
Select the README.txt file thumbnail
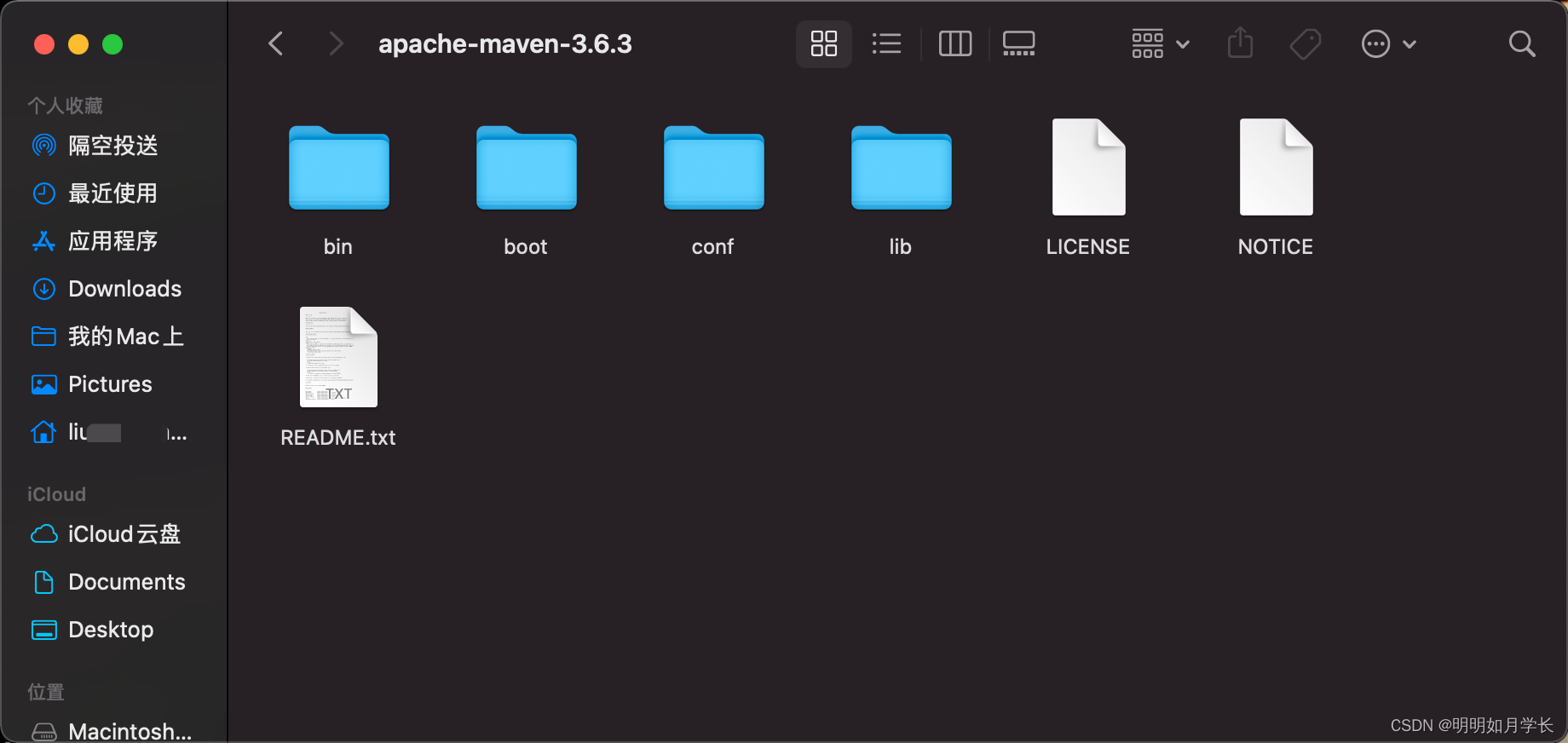[338, 357]
